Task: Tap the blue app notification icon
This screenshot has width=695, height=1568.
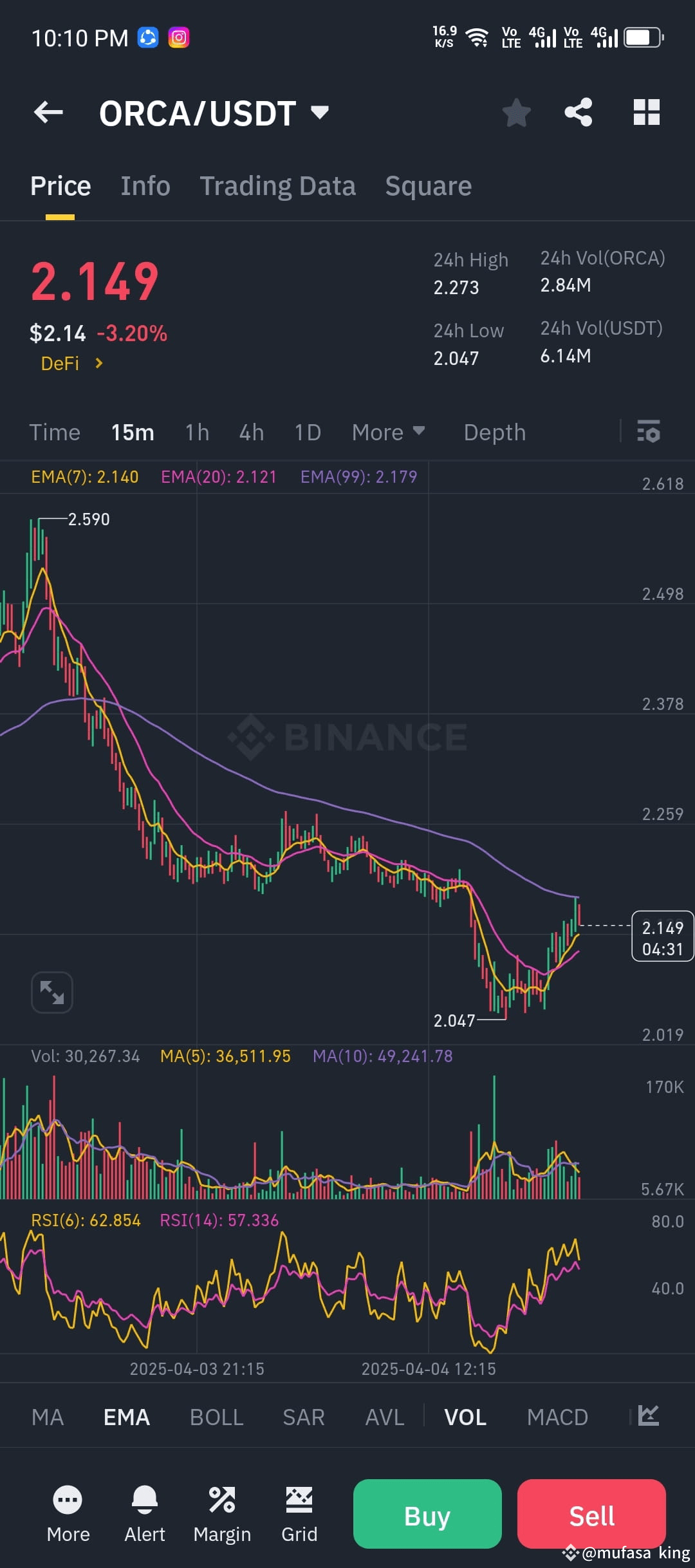Action: (x=148, y=38)
